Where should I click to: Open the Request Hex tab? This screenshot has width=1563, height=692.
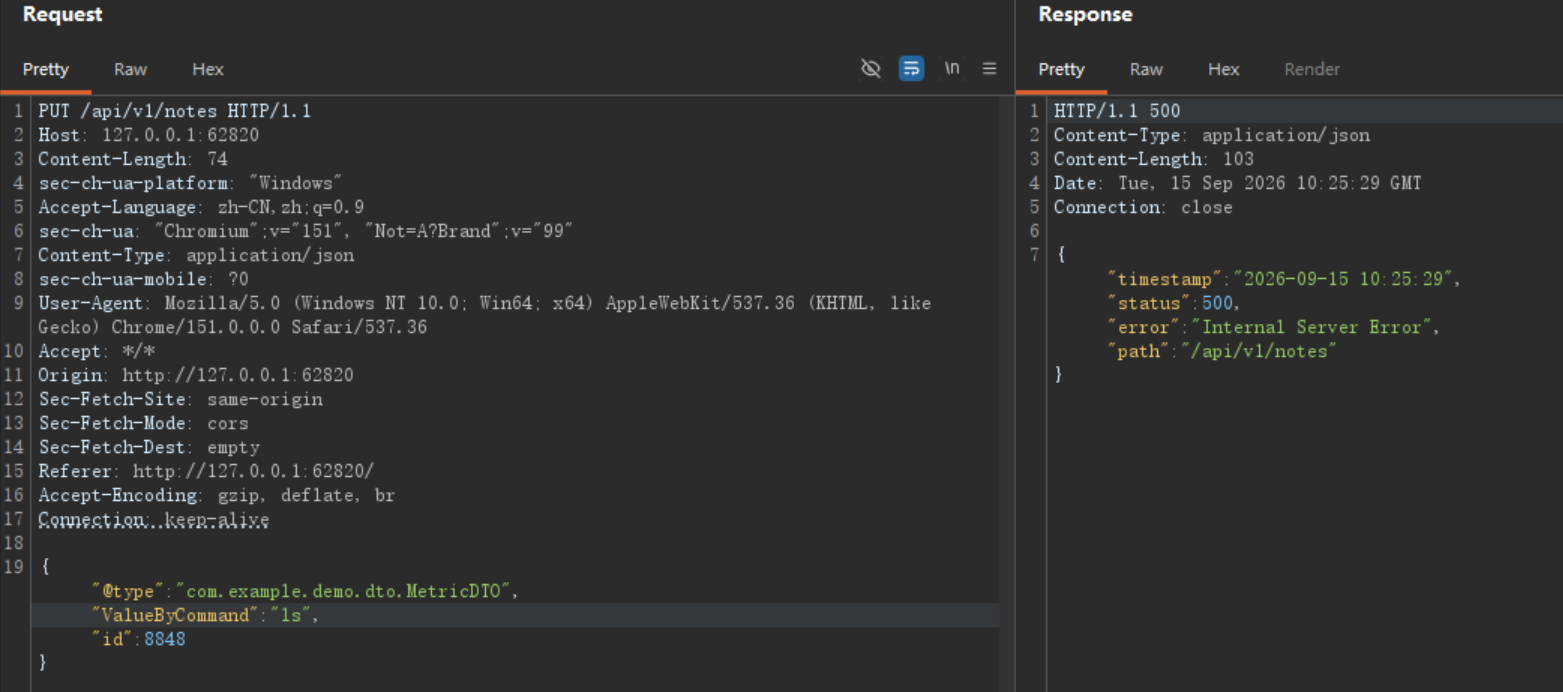tap(208, 69)
